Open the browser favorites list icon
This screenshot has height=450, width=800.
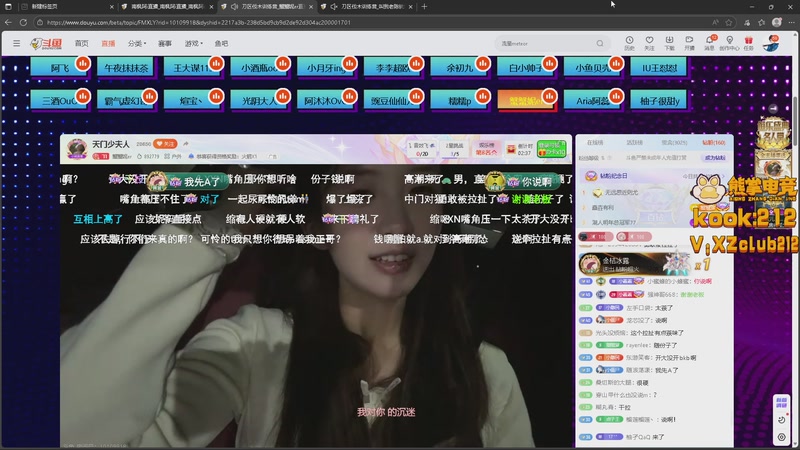tap(762, 22)
